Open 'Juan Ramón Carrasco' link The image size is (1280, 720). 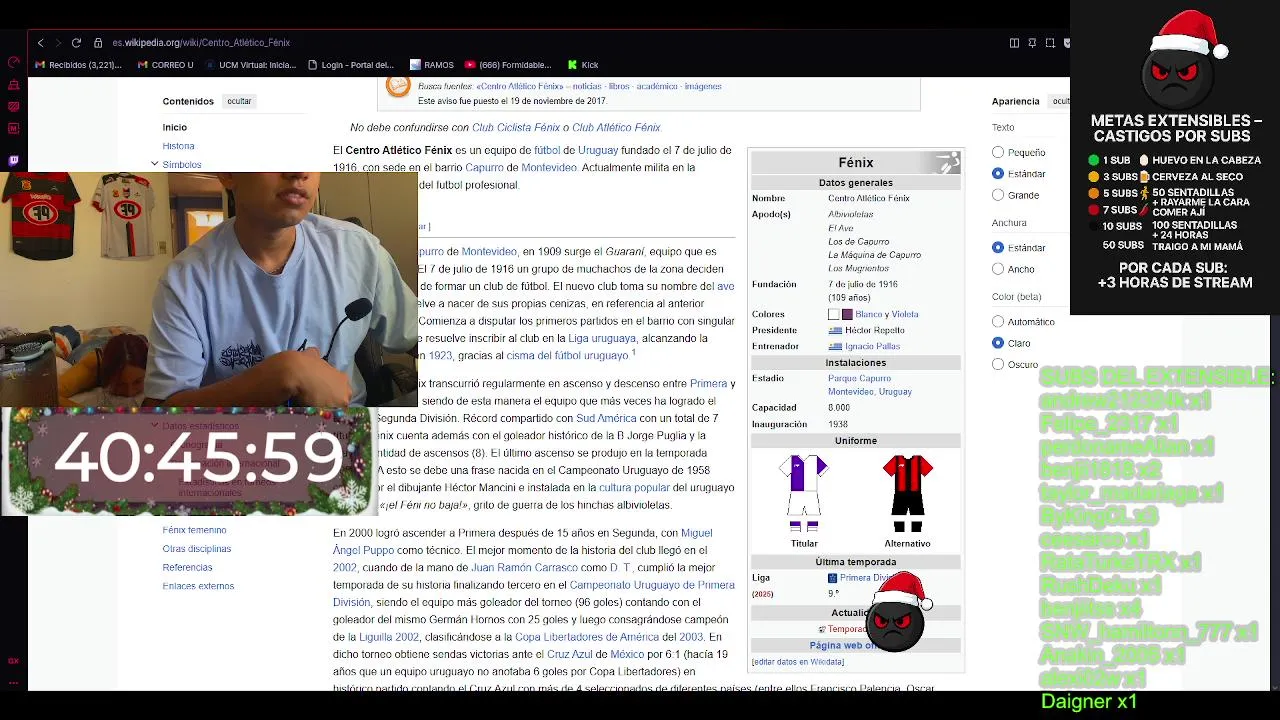coord(524,568)
